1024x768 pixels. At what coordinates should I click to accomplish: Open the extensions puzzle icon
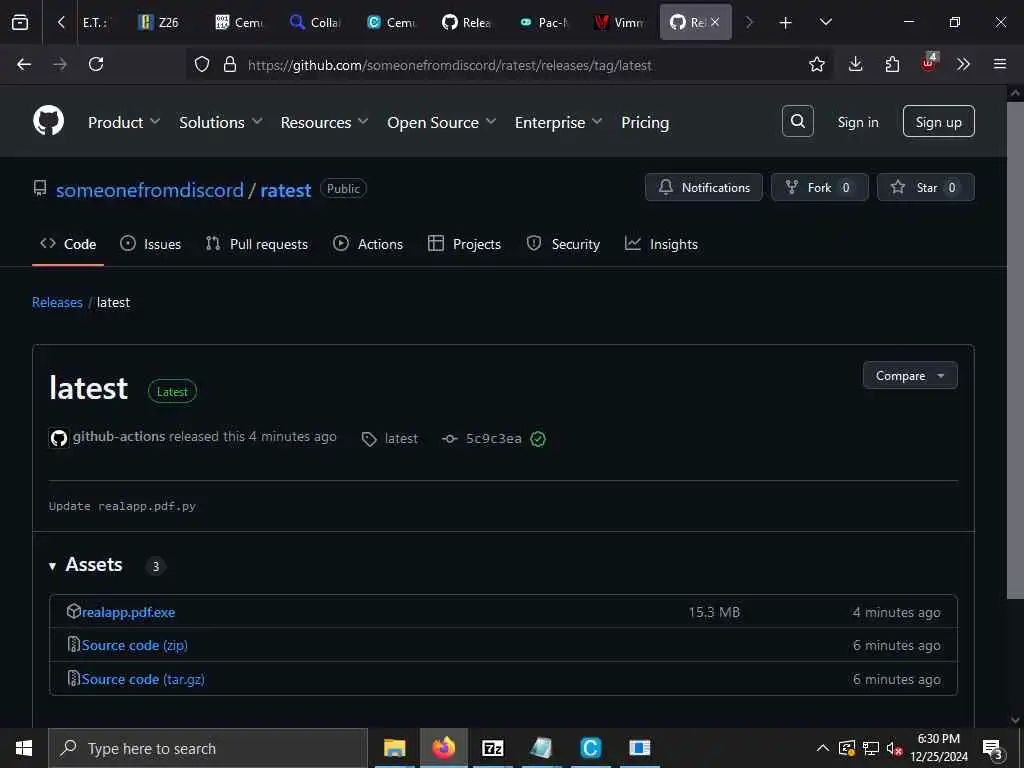point(892,64)
